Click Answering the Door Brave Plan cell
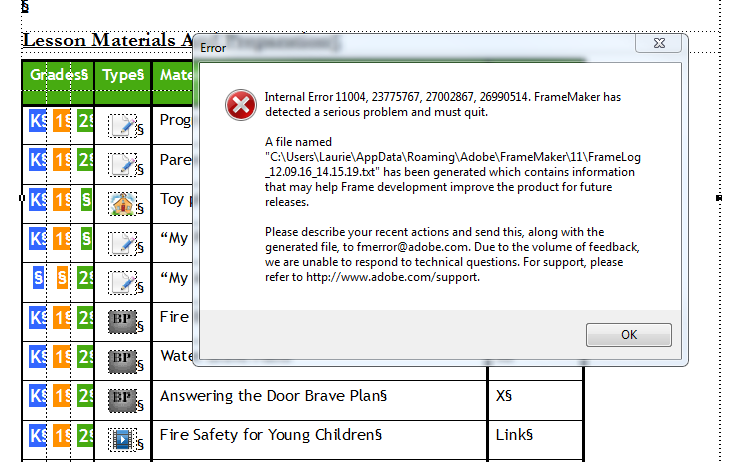Image resolution: width=739 pixels, height=462 pixels. 320,401
